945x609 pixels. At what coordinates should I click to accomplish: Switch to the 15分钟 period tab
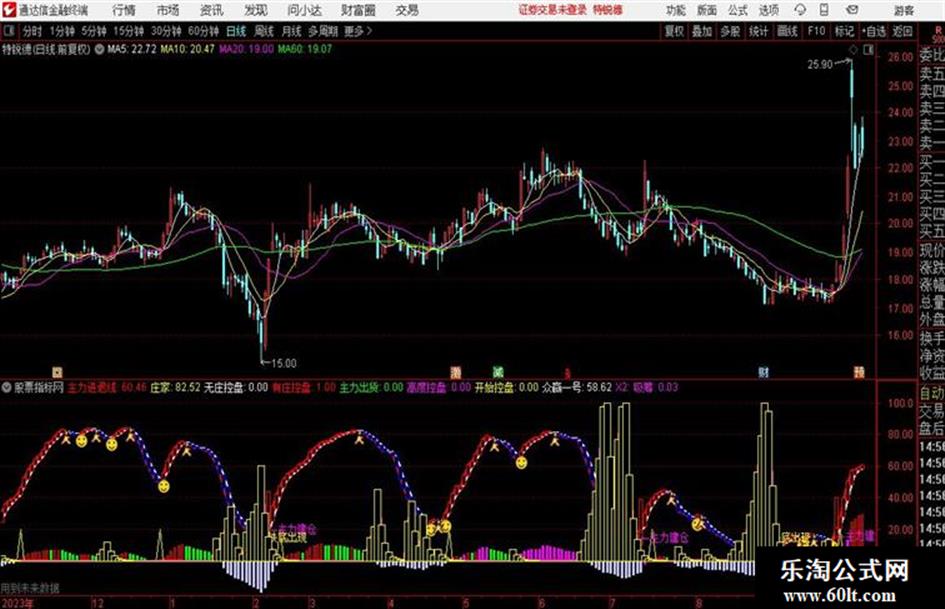click(x=128, y=31)
